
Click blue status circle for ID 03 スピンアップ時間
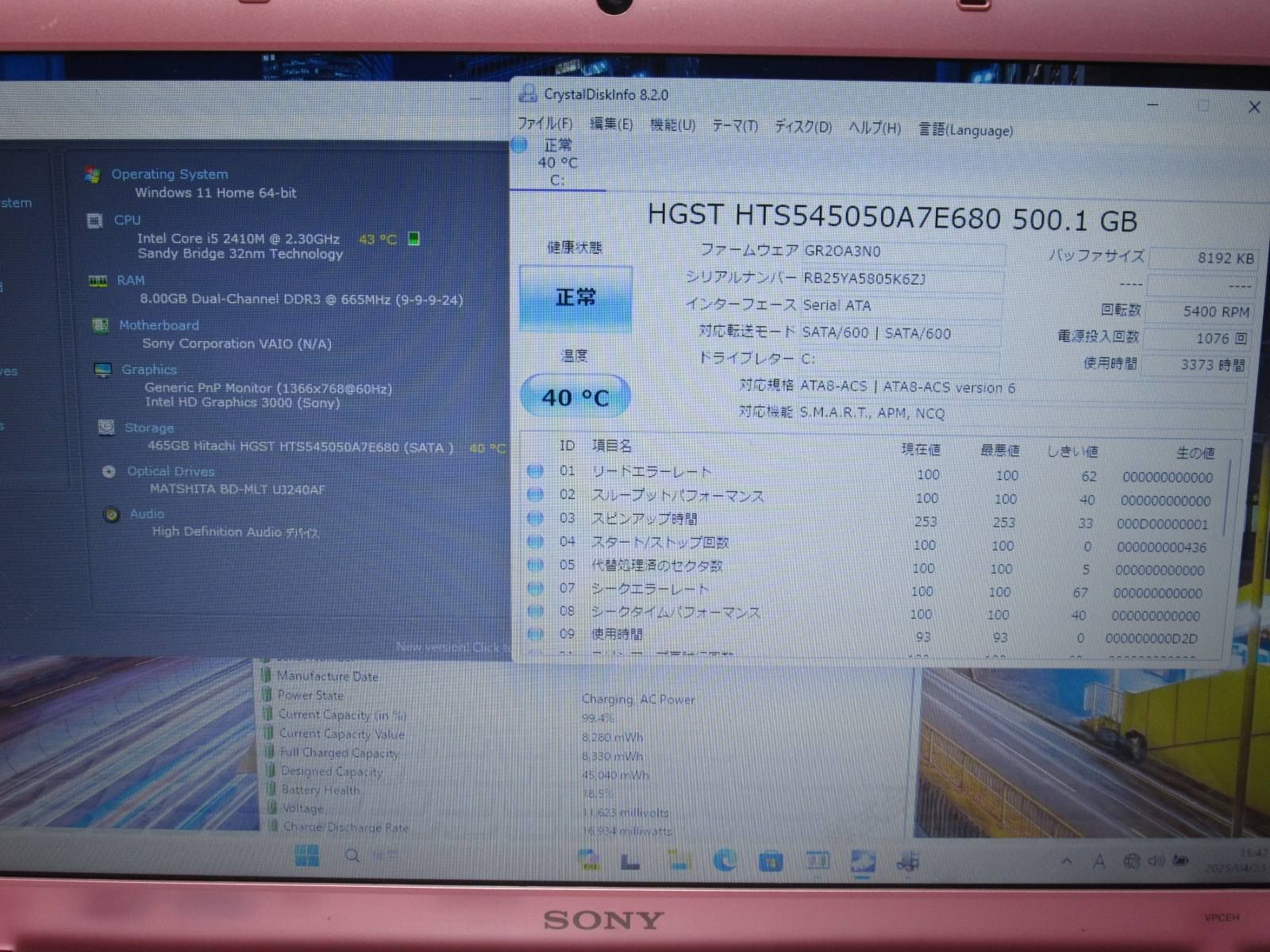[x=535, y=518]
